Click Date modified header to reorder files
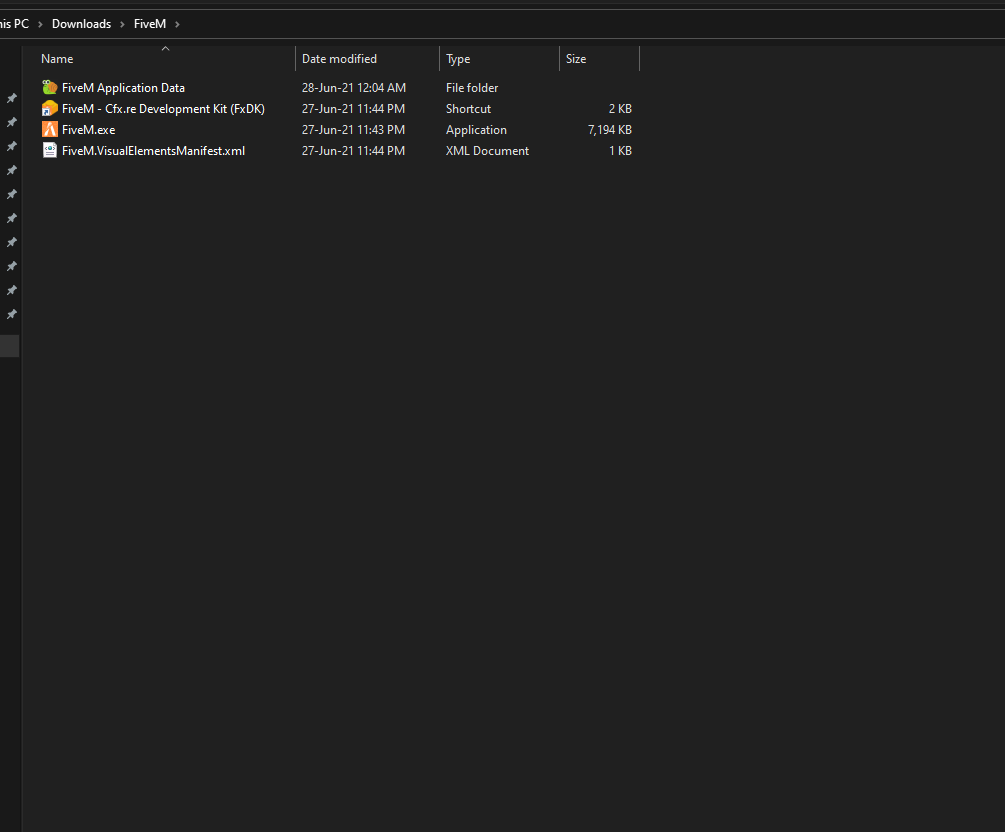Viewport: 1005px width, 832px height. [x=338, y=58]
